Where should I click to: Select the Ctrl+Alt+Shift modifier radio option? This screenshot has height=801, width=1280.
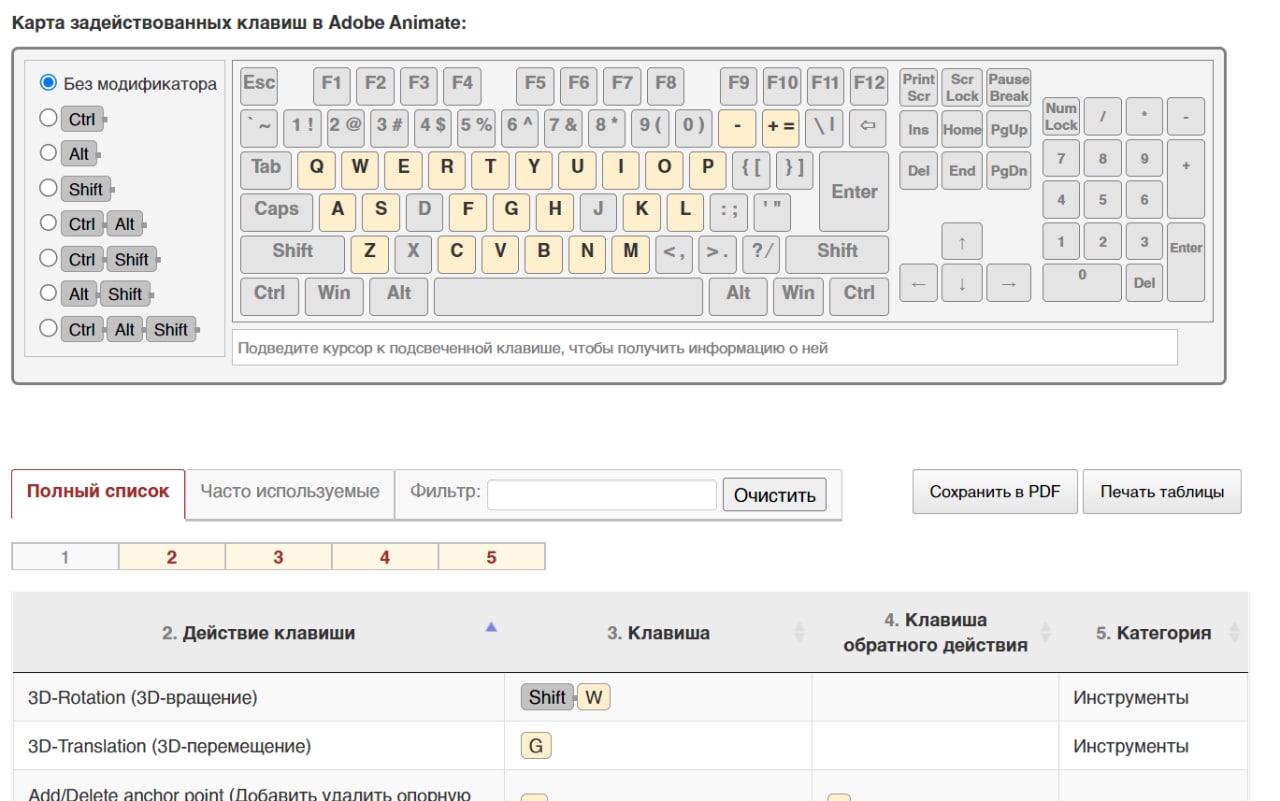[48, 328]
